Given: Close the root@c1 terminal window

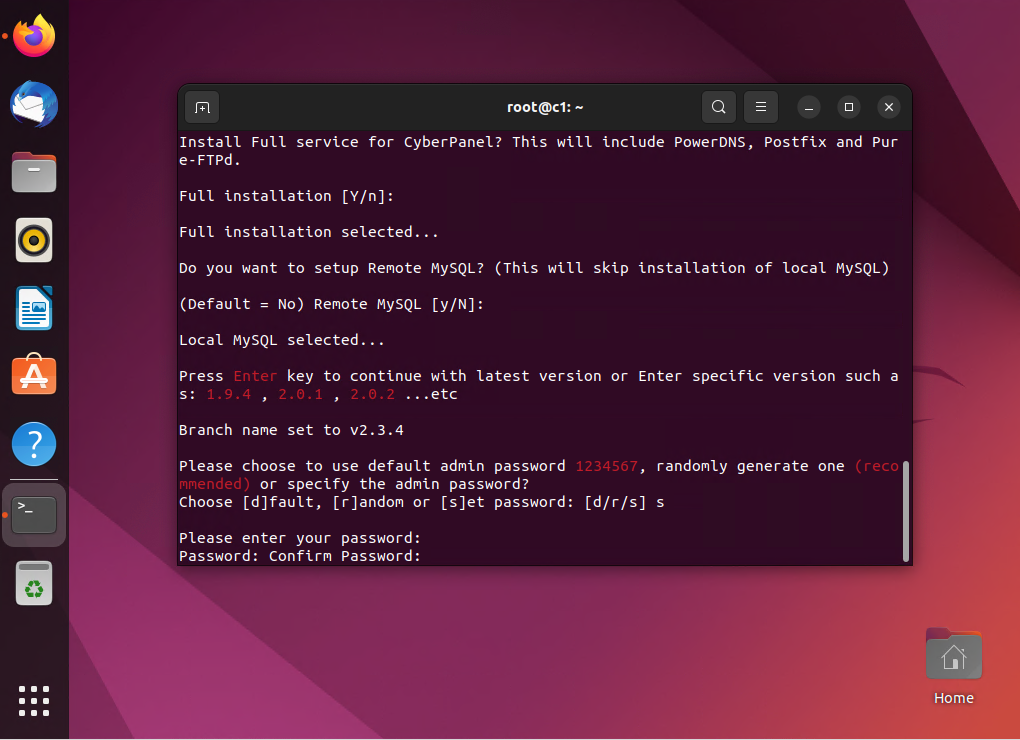Looking at the screenshot, I should (889, 107).
